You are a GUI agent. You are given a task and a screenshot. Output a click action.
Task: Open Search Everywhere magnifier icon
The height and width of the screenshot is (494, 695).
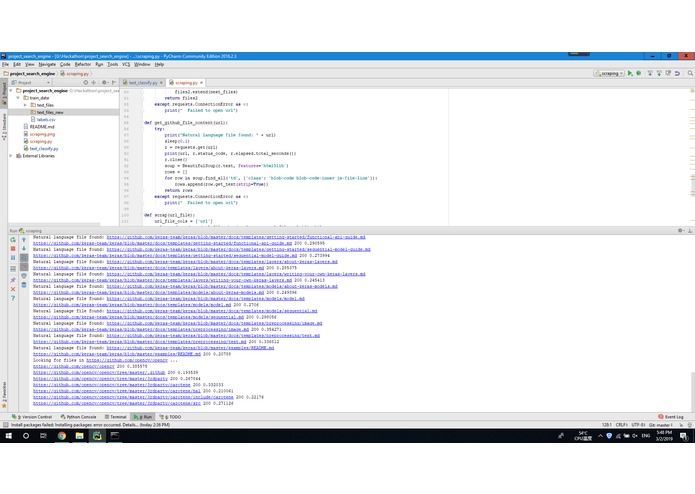(x=690, y=74)
